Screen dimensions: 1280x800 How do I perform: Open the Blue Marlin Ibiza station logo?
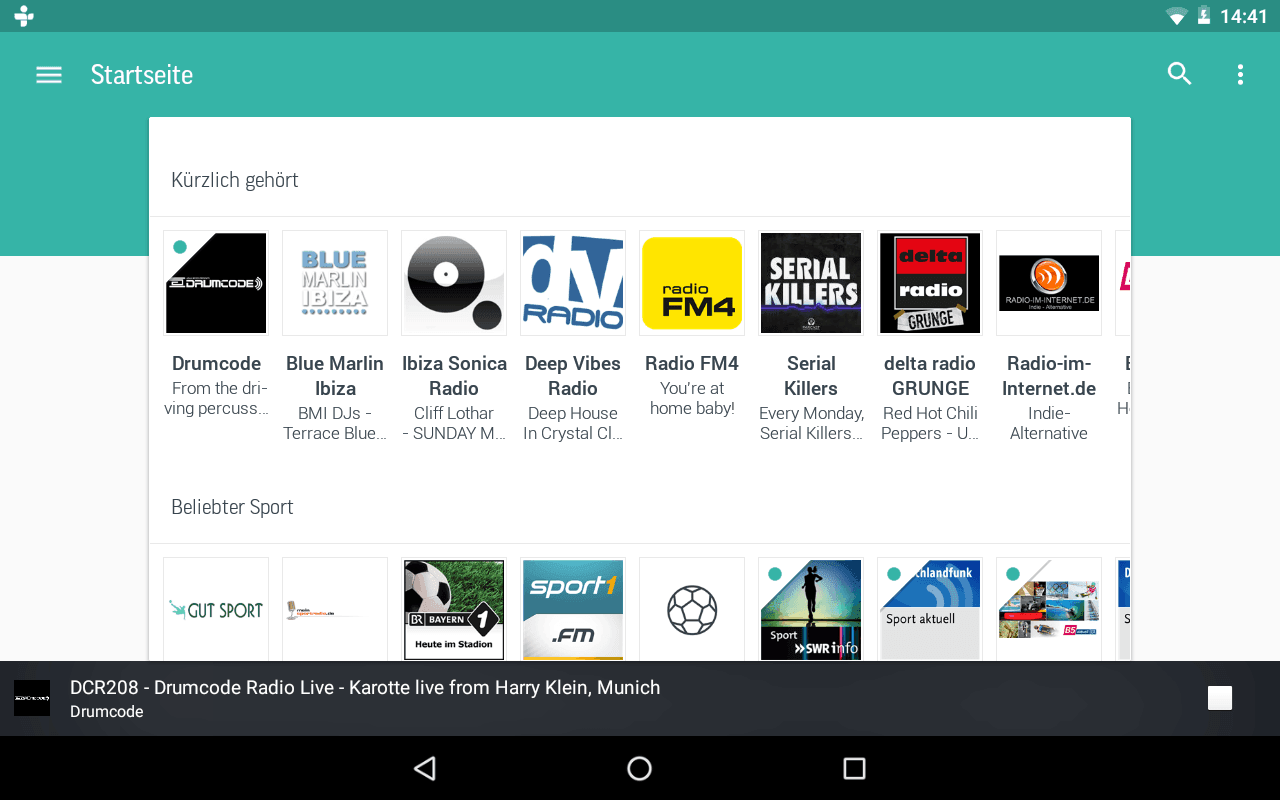(335, 283)
